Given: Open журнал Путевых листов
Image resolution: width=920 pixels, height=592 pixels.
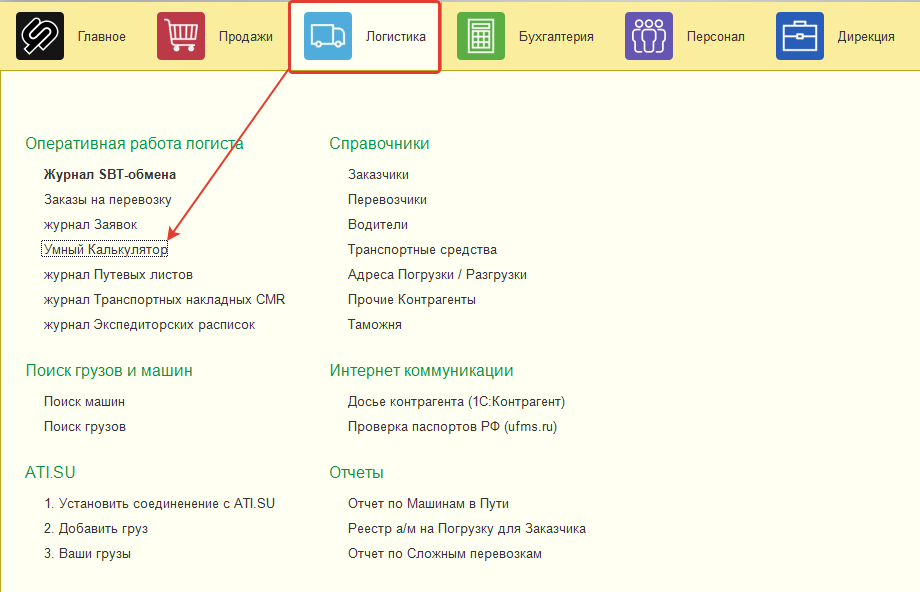Looking at the screenshot, I should pos(118,275).
